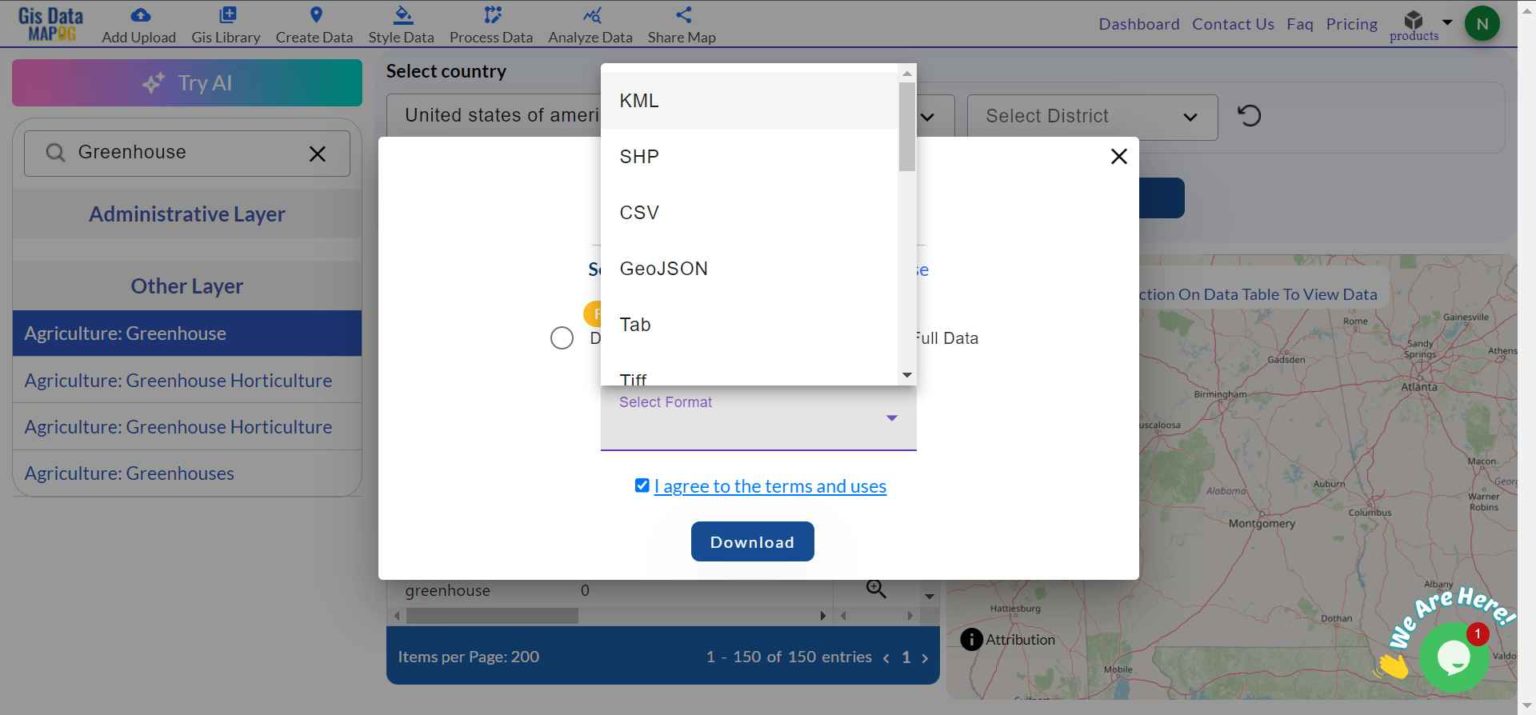Screen dimensions: 1536x715
Task: Select the Process Data tool
Action: point(490,23)
